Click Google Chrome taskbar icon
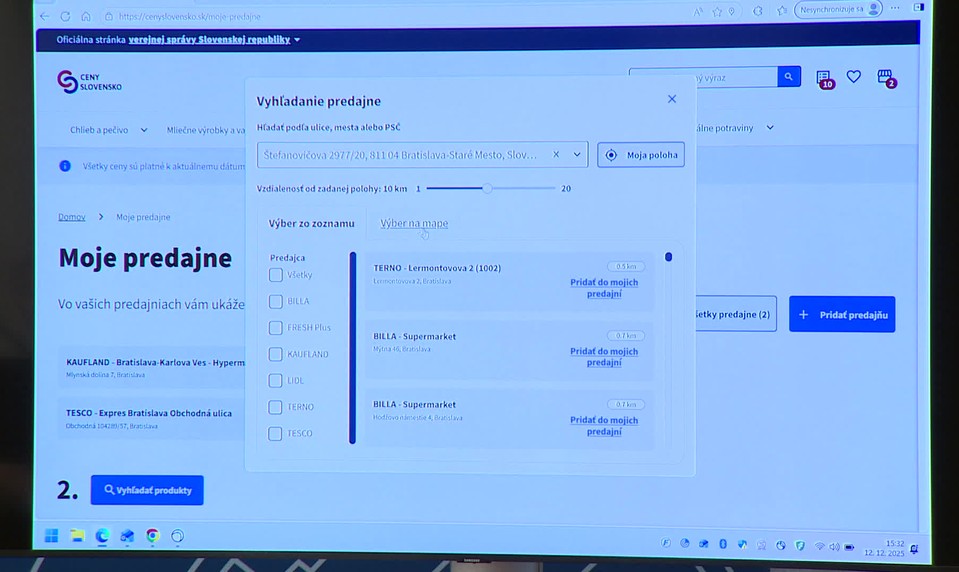The height and width of the screenshot is (572, 959). tap(152, 536)
